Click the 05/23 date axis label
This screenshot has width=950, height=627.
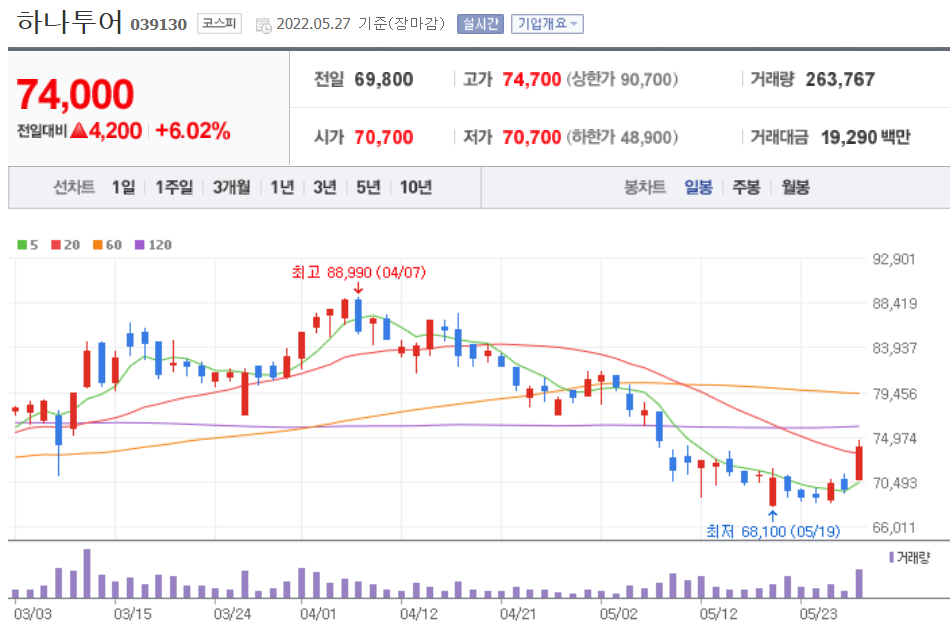click(818, 614)
